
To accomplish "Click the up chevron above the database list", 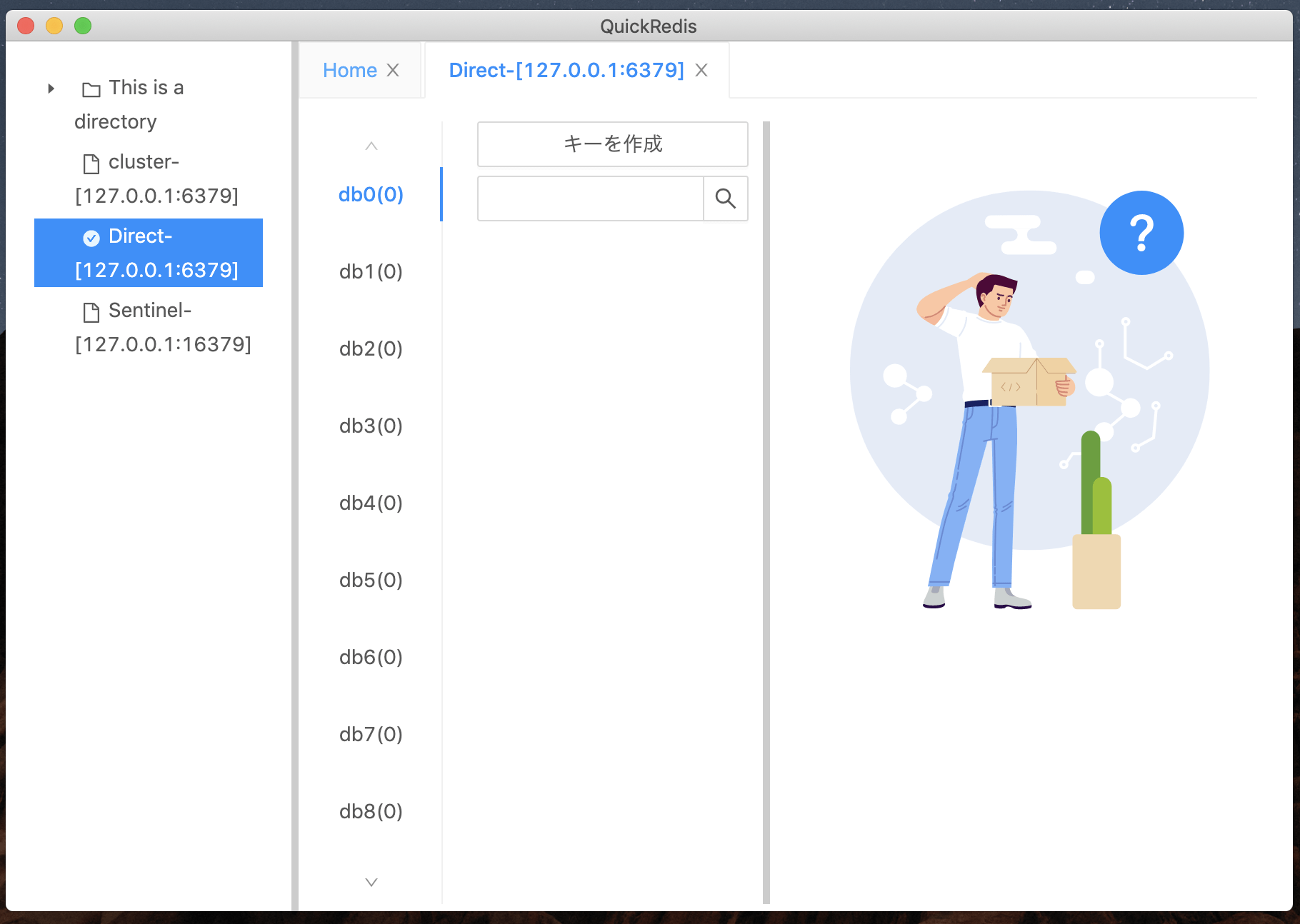I will pyautogui.click(x=371, y=146).
